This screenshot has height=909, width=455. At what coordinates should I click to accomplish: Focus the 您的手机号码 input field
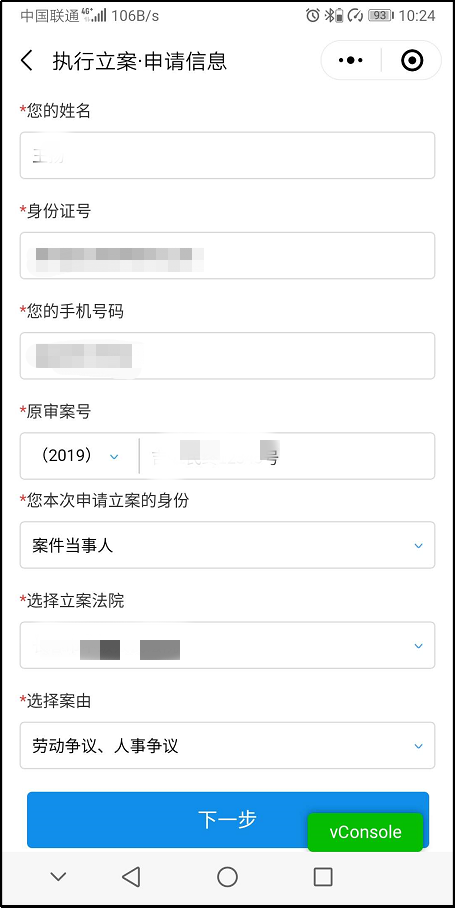point(227,356)
